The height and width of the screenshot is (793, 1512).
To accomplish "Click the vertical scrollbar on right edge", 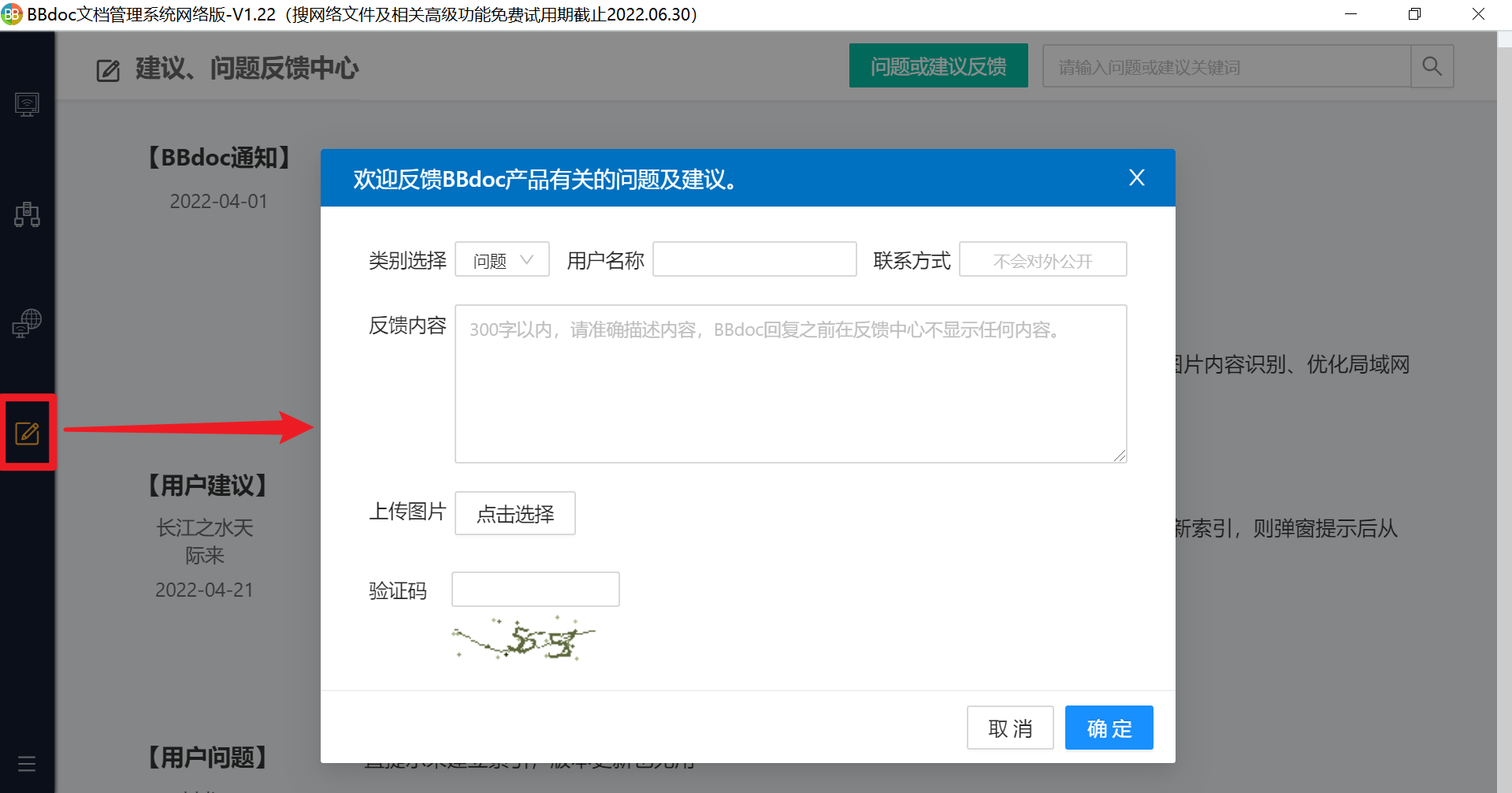I will pos(1504,412).
